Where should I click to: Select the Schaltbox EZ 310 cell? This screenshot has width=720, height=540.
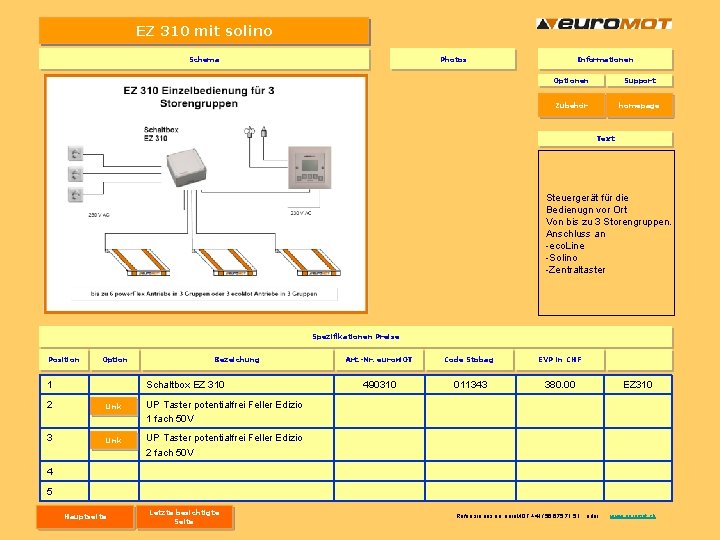point(236,385)
